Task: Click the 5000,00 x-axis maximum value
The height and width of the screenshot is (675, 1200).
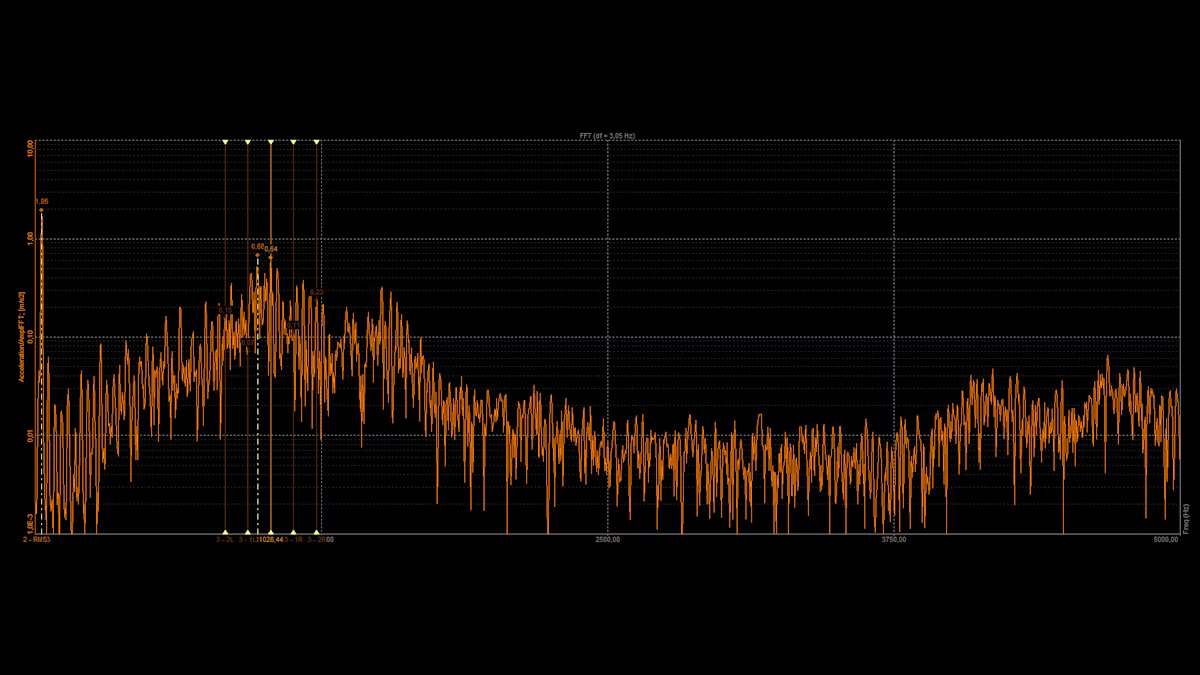Action: (1165, 540)
